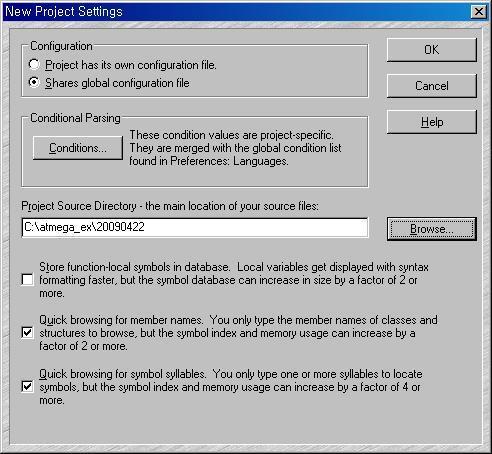
Task: Enable storing function-local symbols in database
Action: [27, 279]
